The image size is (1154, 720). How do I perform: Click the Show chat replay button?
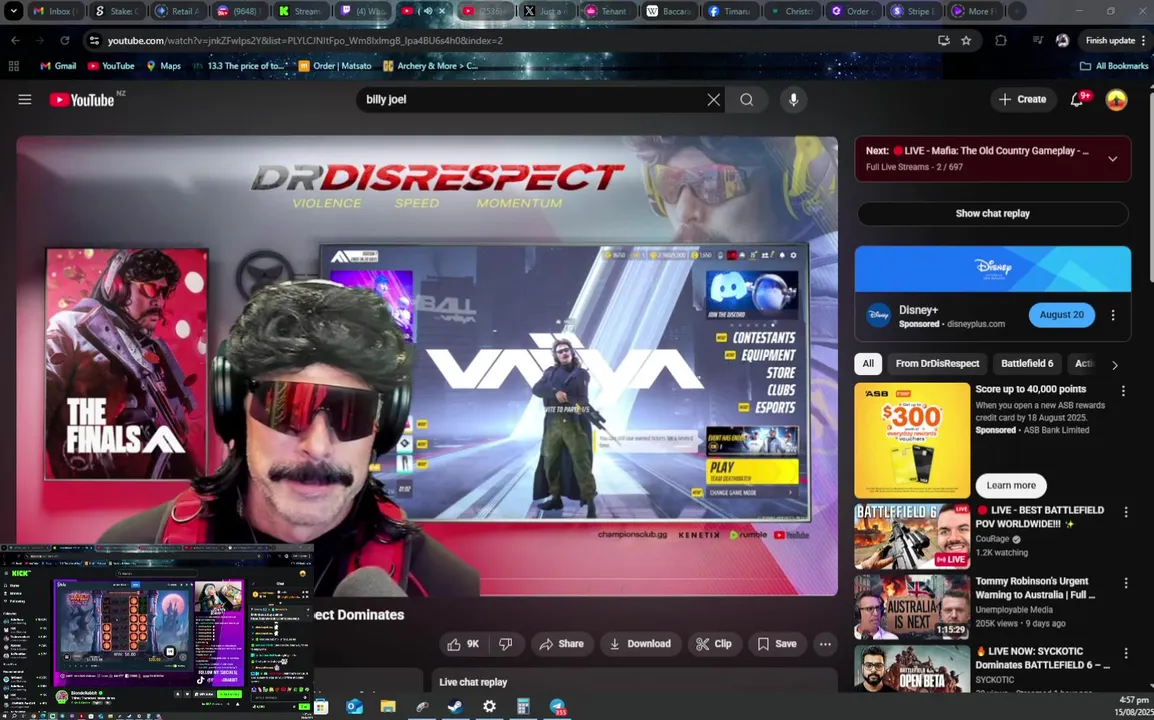tap(992, 213)
